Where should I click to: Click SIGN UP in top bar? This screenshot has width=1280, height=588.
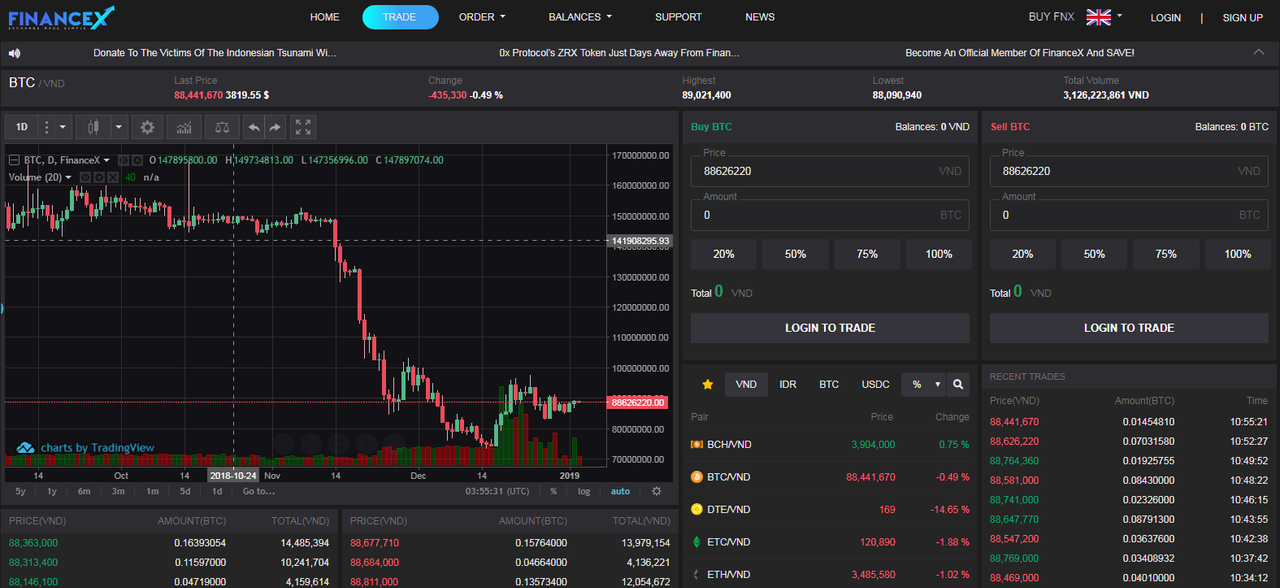coord(1243,18)
